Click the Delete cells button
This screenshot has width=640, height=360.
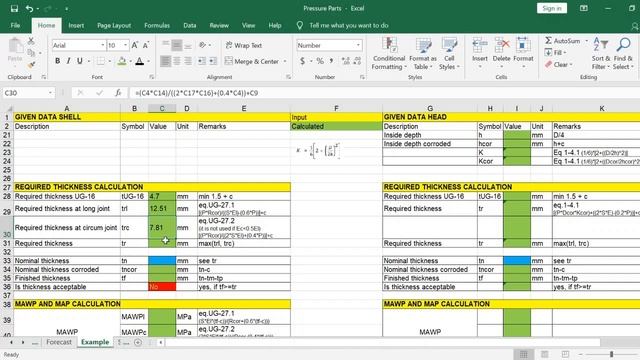[x=501, y=53]
